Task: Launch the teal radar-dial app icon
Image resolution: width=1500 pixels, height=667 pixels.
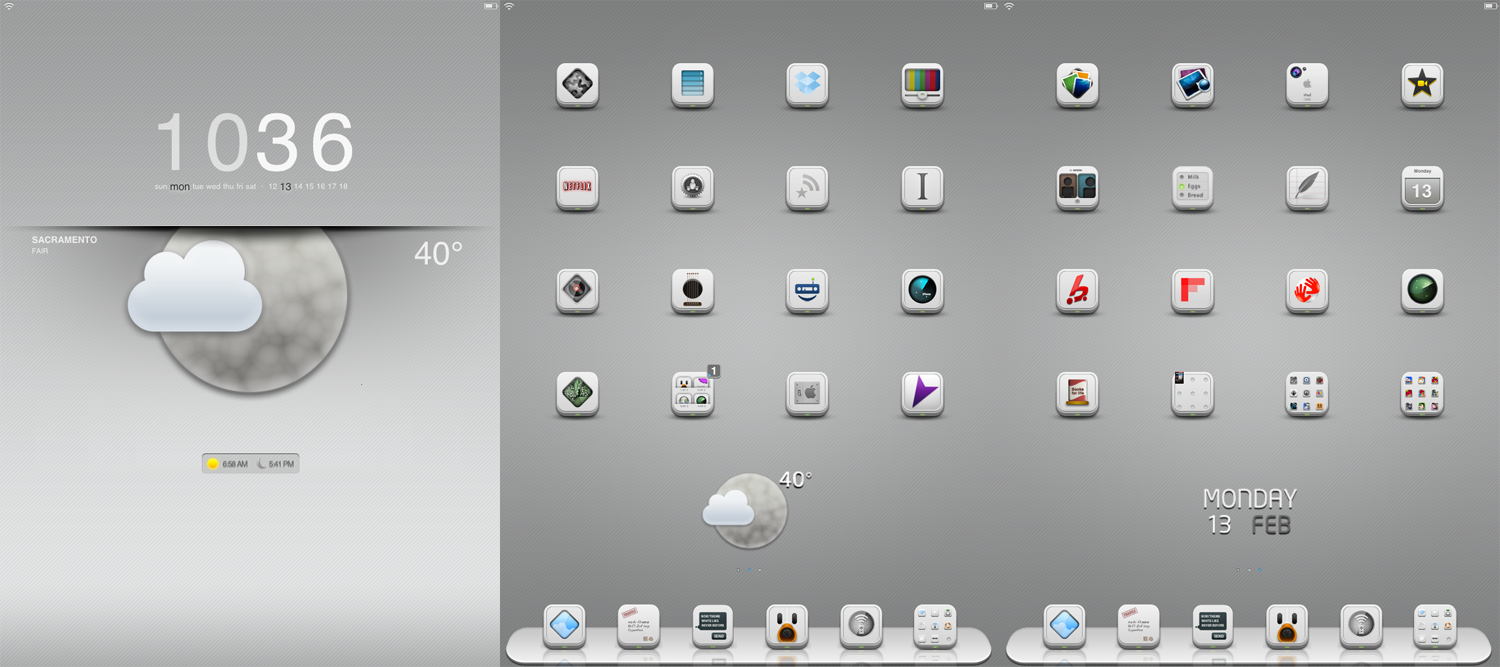Action: [922, 291]
